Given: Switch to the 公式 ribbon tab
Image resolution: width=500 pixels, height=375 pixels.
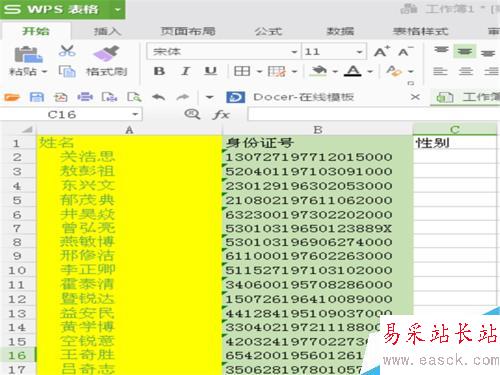Looking at the screenshot, I should (x=268, y=31).
